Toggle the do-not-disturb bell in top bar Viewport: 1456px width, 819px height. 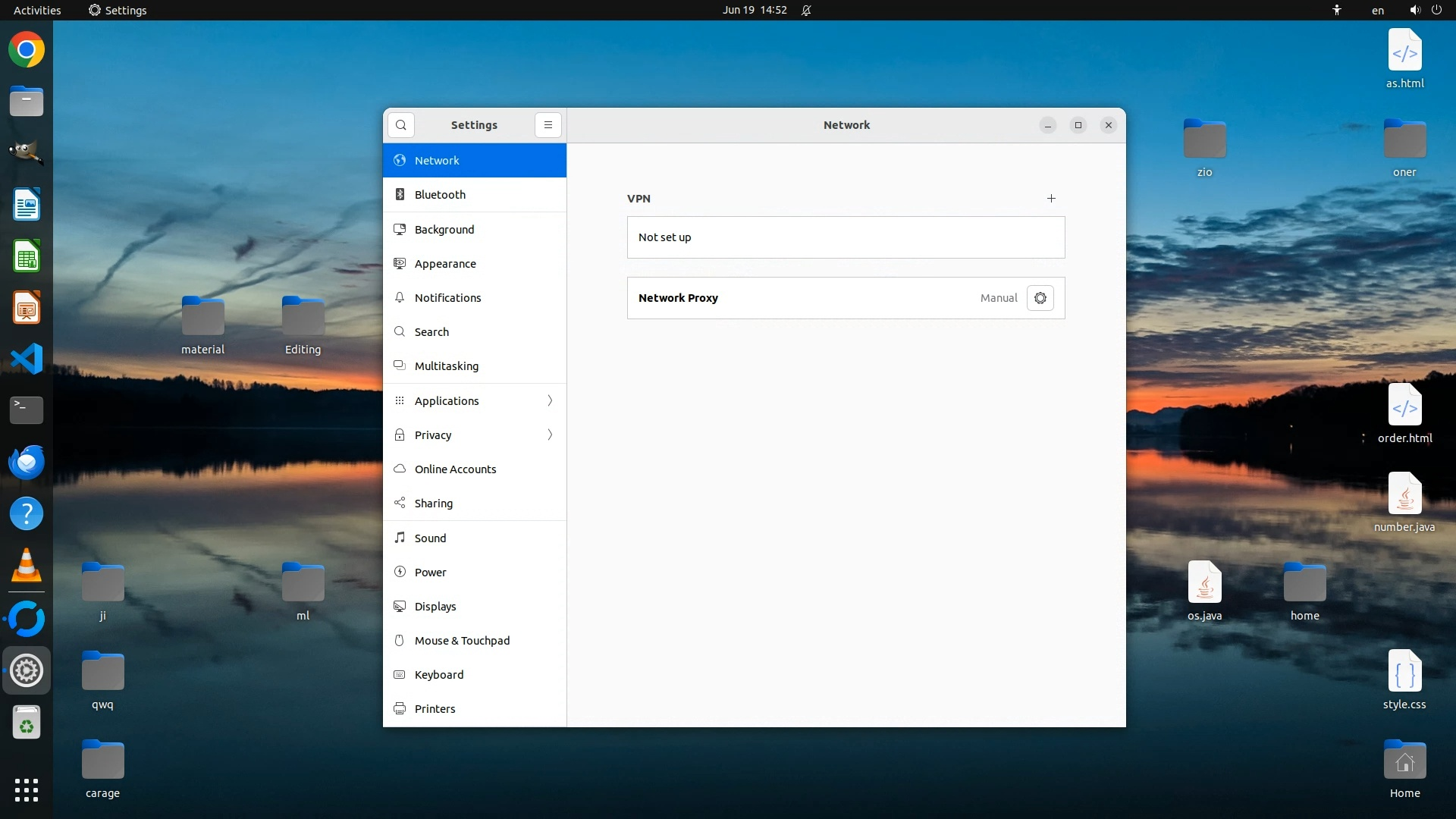pos(806,10)
